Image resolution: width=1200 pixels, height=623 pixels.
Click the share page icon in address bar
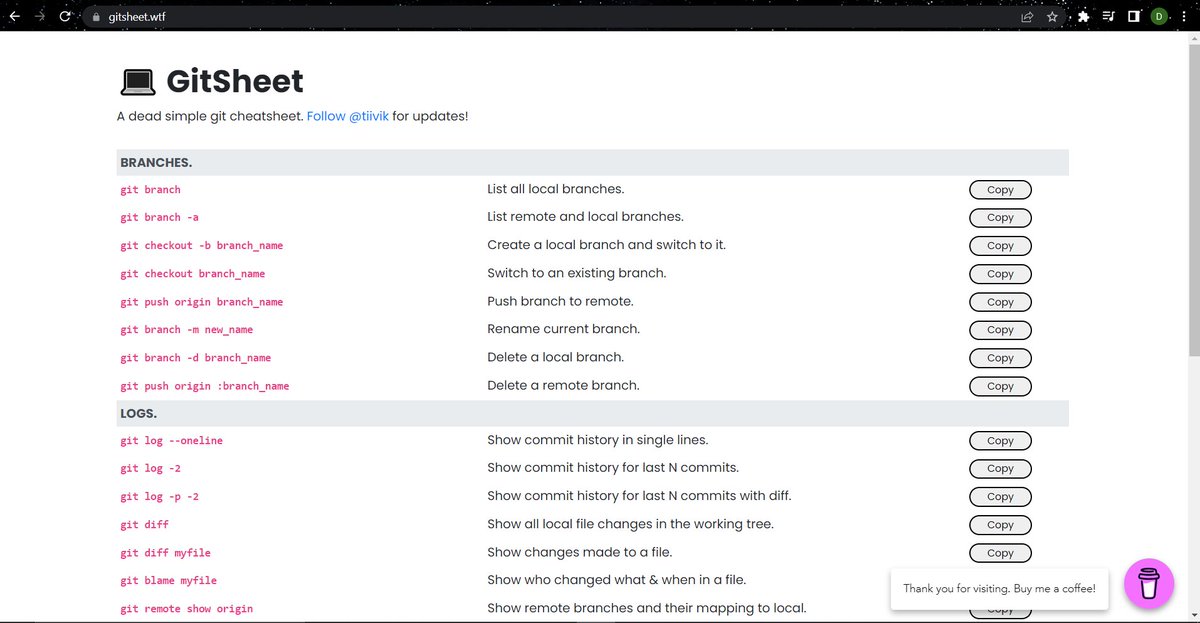tap(1027, 17)
